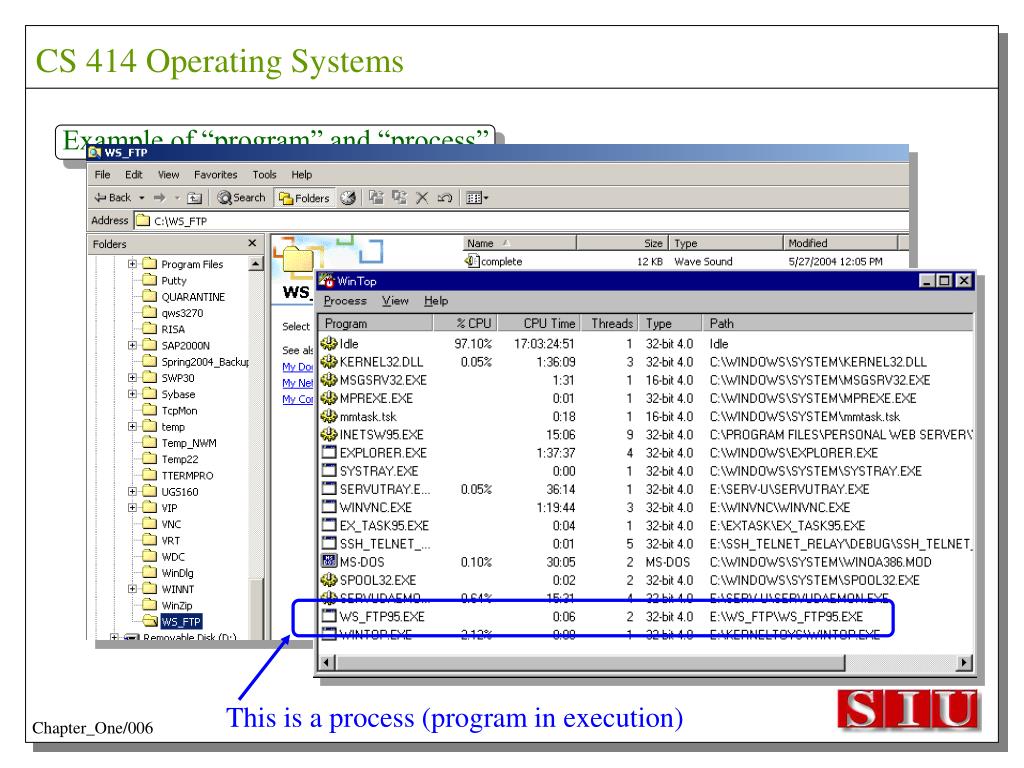Expand the WINNT folder node
1024x768 pixels.
click(133, 588)
